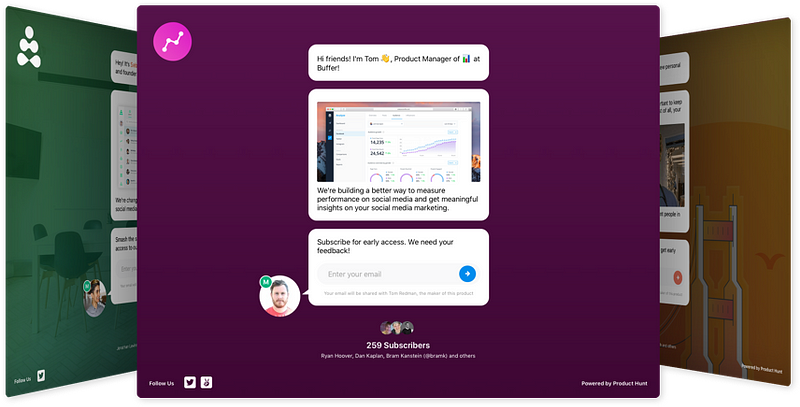
Task: Click 'Ryan Hoover, Dan Kaplan, Bram Kanstein' text
Action: coord(371,356)
